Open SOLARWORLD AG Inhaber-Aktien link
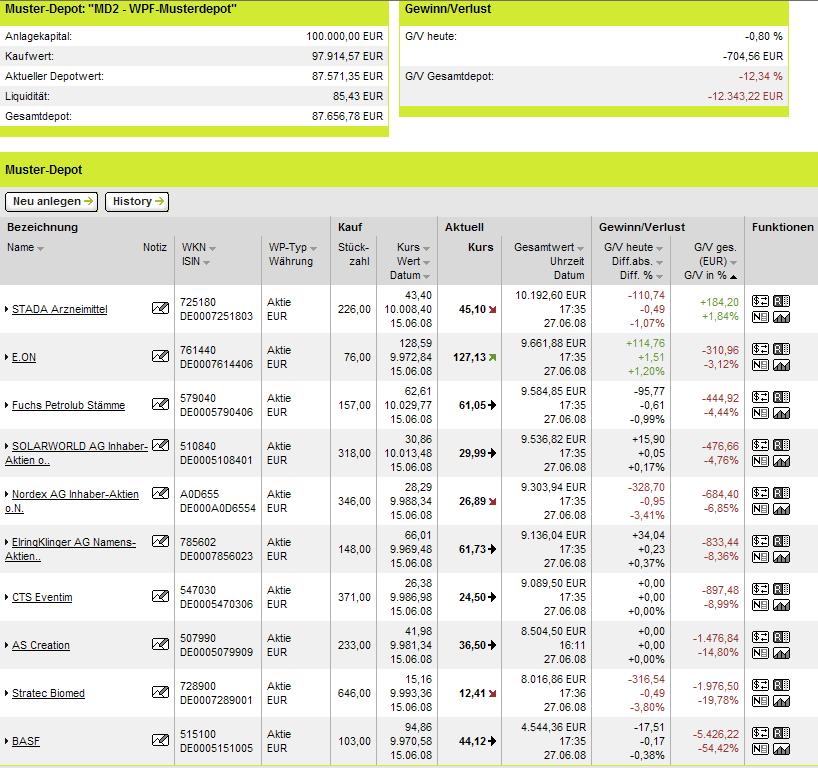The height and width of the screenshot is (768, 818). tap(77, 453)
